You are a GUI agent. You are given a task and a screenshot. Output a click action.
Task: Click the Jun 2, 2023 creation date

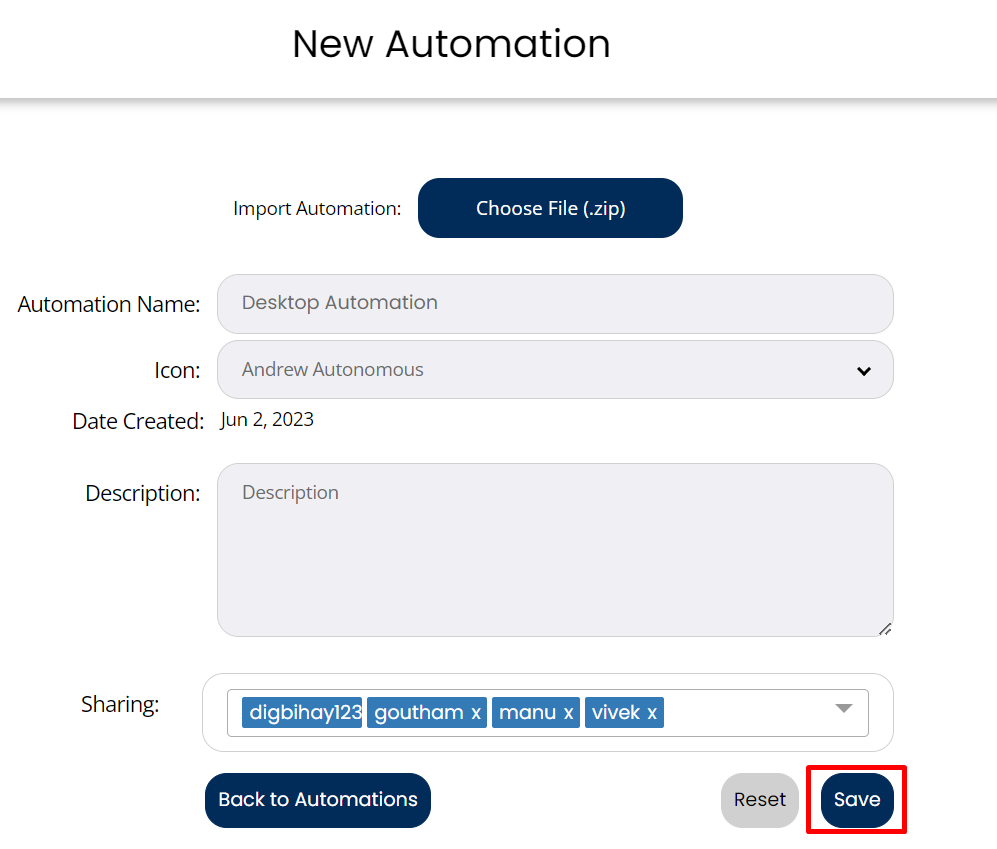pos(267,420)
